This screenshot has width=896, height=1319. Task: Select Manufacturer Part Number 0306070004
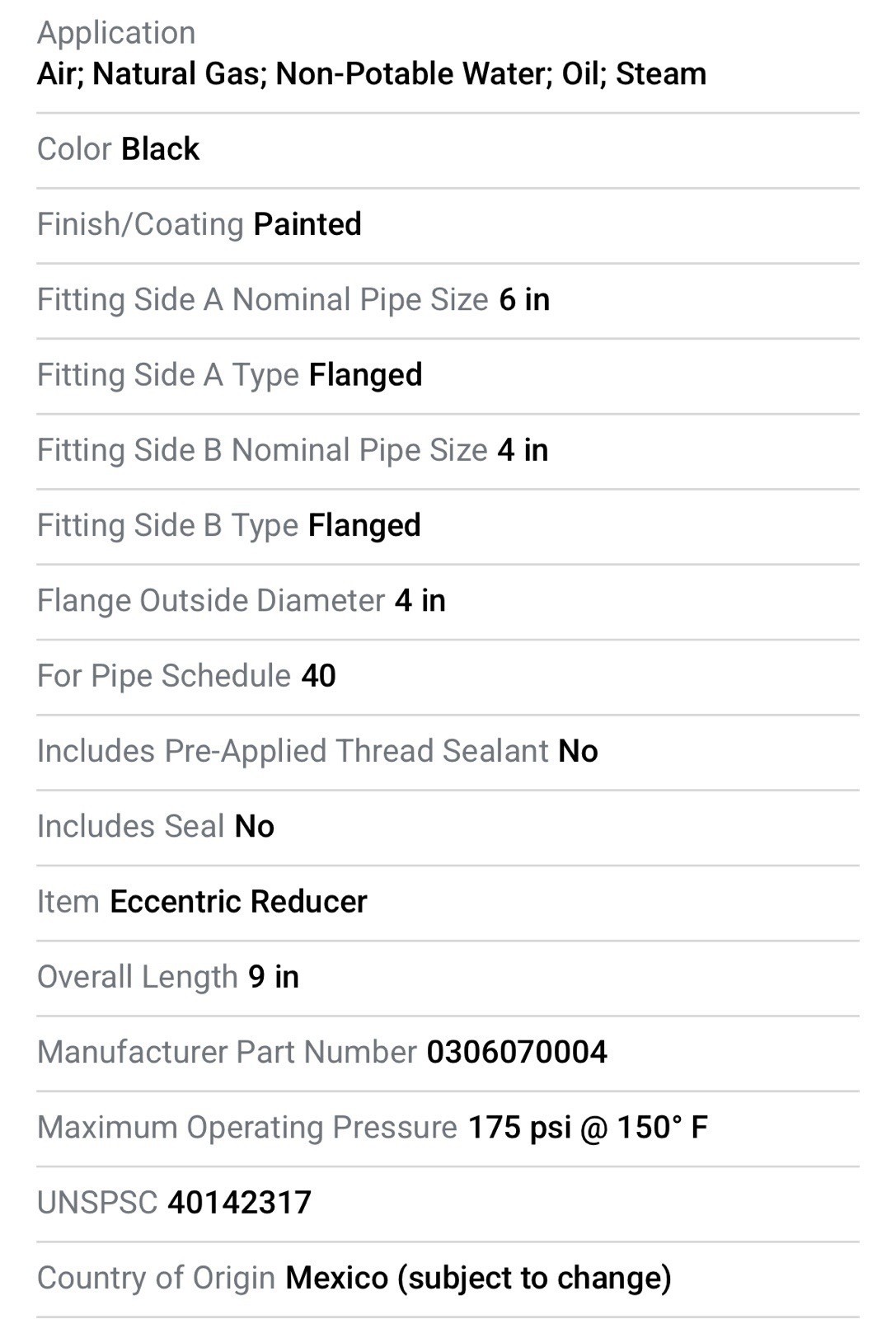[448, 1053]
